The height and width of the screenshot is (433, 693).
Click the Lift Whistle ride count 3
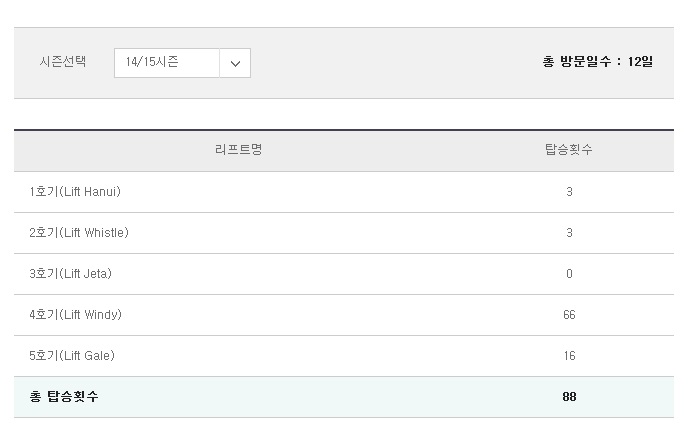[569, 233]
